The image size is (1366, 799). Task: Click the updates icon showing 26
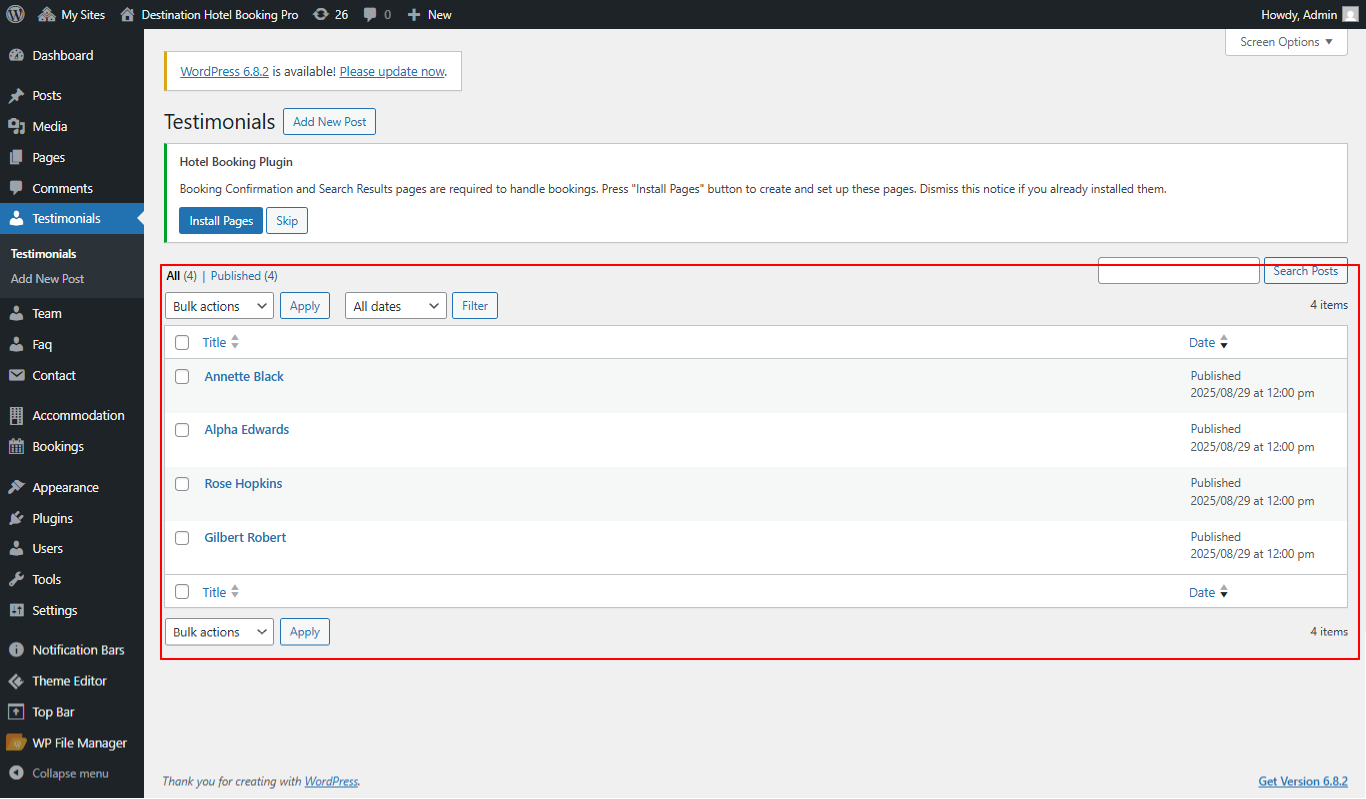pyautogui.click(x=330, y=14)
